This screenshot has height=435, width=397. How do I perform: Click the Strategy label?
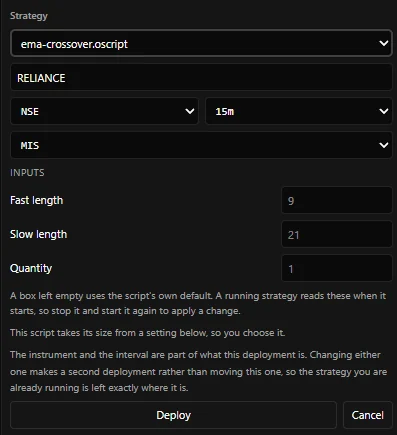point(29,16)
